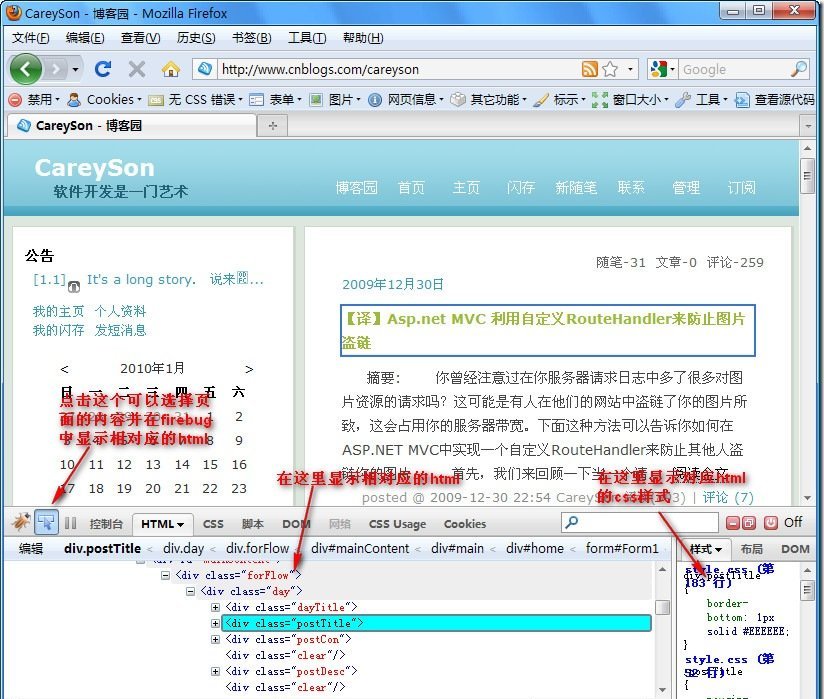Expand the div class dayTitle node
The image size is (824, 699).
[x=215, y=608]
